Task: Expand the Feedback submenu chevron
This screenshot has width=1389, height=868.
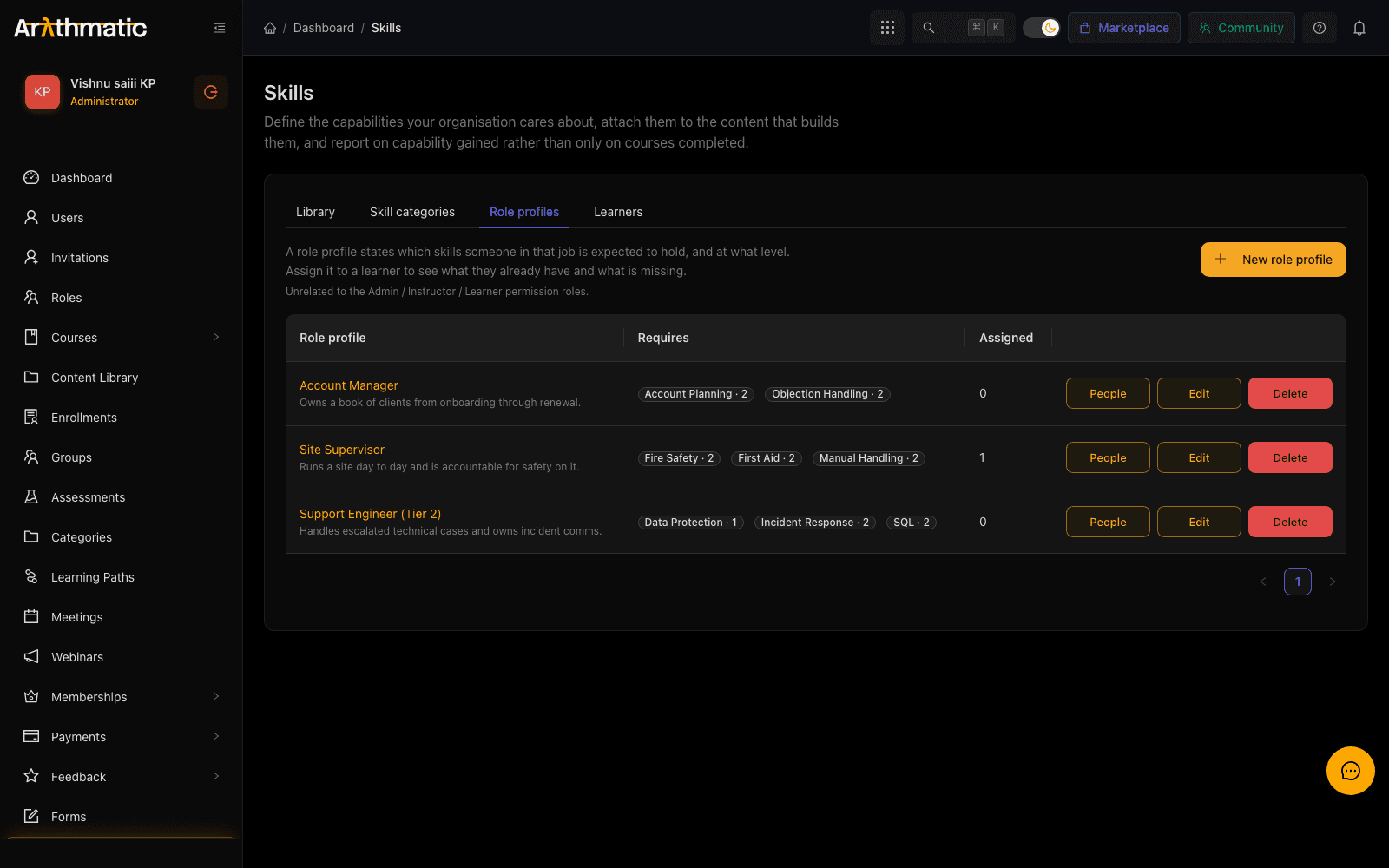Action: pyautogui.click(x=216, y=777)
